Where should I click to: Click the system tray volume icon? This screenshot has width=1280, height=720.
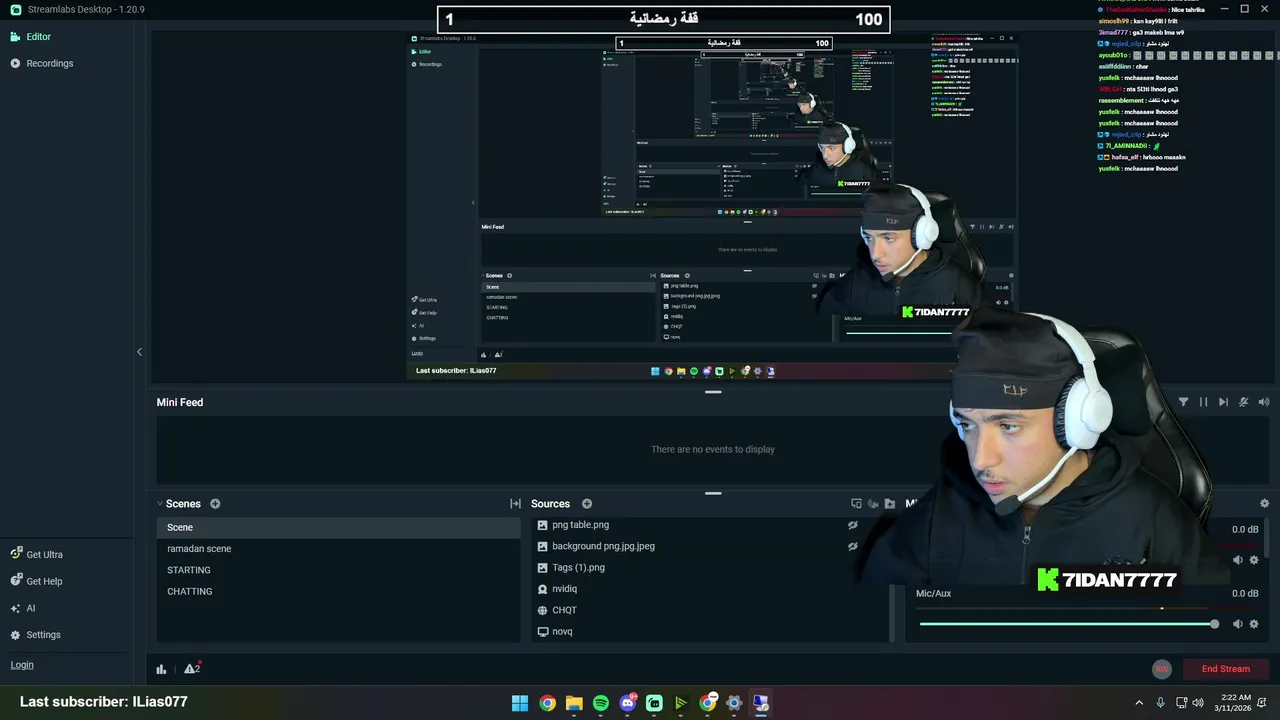[1198, 703]
